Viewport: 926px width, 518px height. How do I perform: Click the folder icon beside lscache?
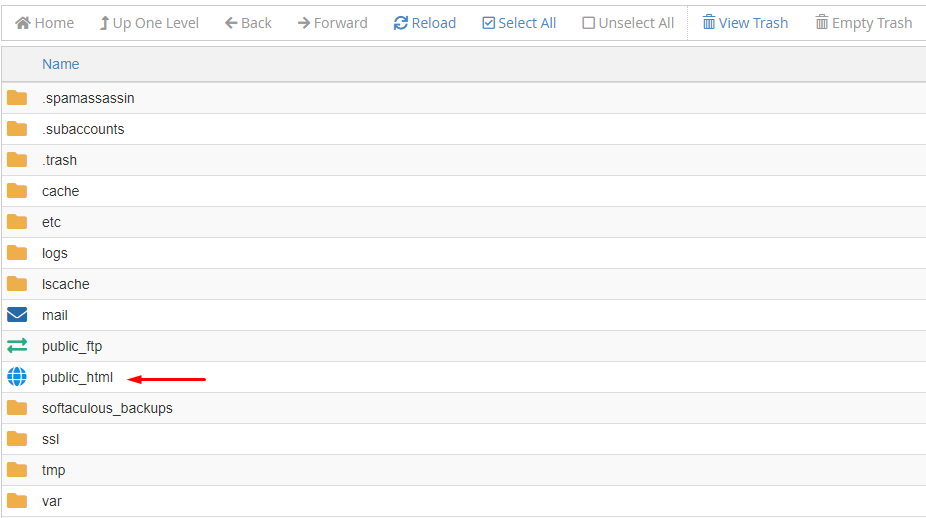point(17,284)
